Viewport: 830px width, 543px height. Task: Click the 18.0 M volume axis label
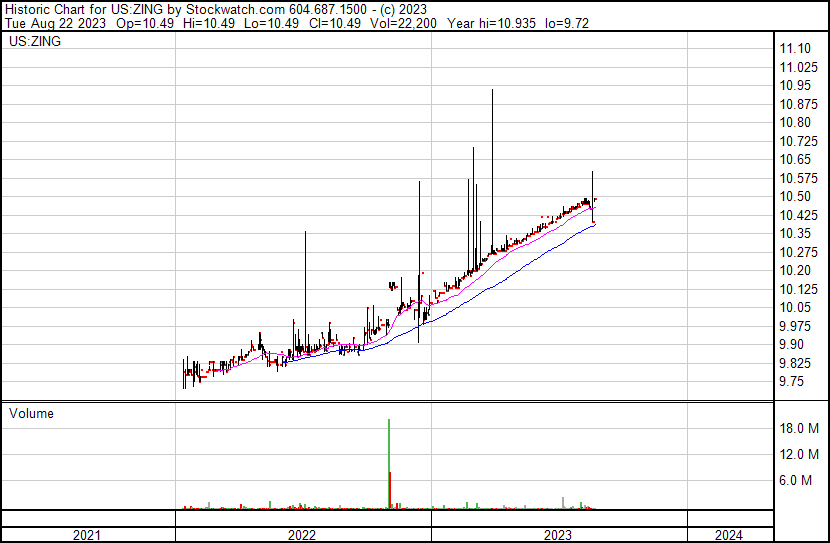pos(800,429)
